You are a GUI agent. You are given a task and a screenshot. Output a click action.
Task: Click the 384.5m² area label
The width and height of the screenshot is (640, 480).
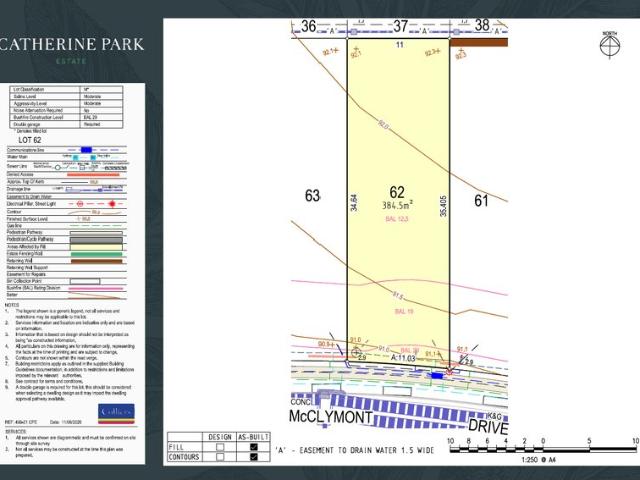(x=397, y=205)
